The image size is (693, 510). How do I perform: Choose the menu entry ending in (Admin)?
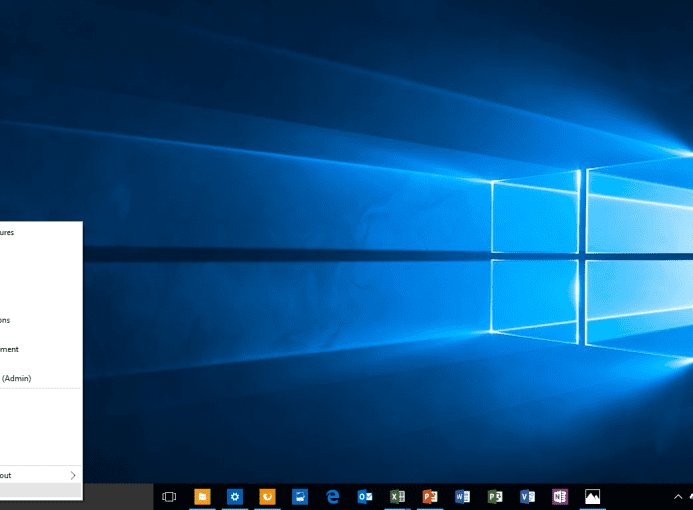point(41,378)
